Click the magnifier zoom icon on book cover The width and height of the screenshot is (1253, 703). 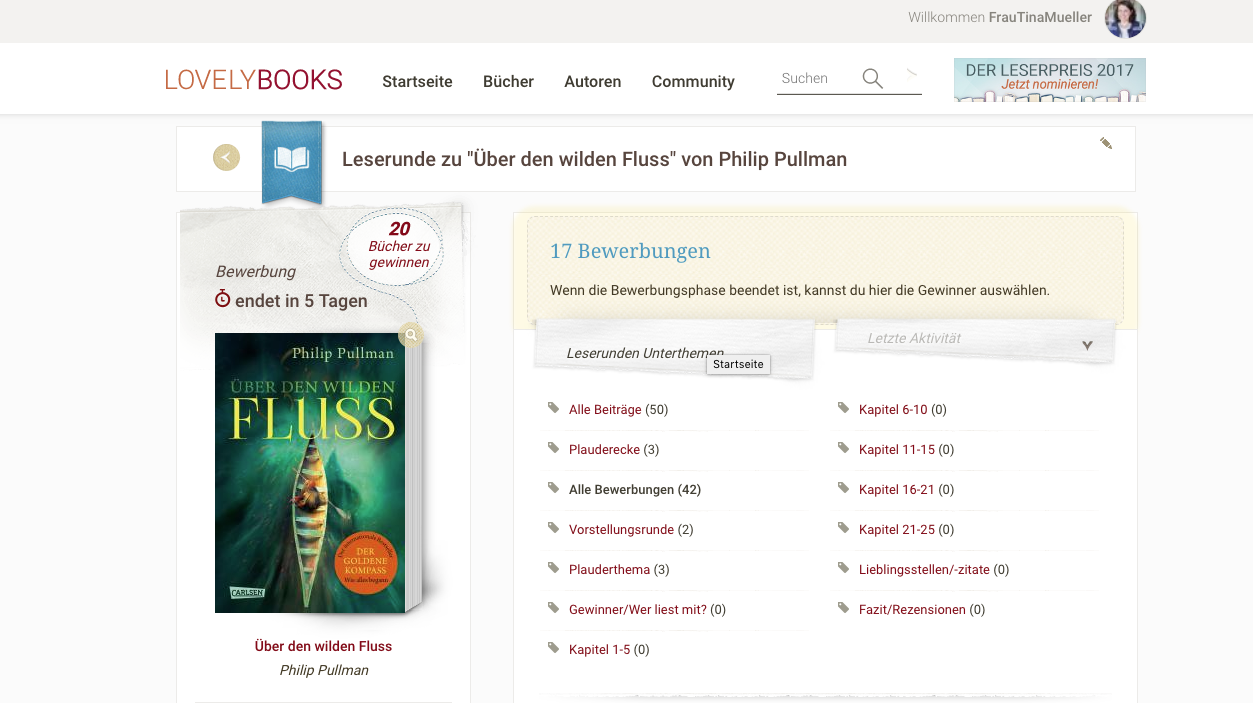(411, 335)
